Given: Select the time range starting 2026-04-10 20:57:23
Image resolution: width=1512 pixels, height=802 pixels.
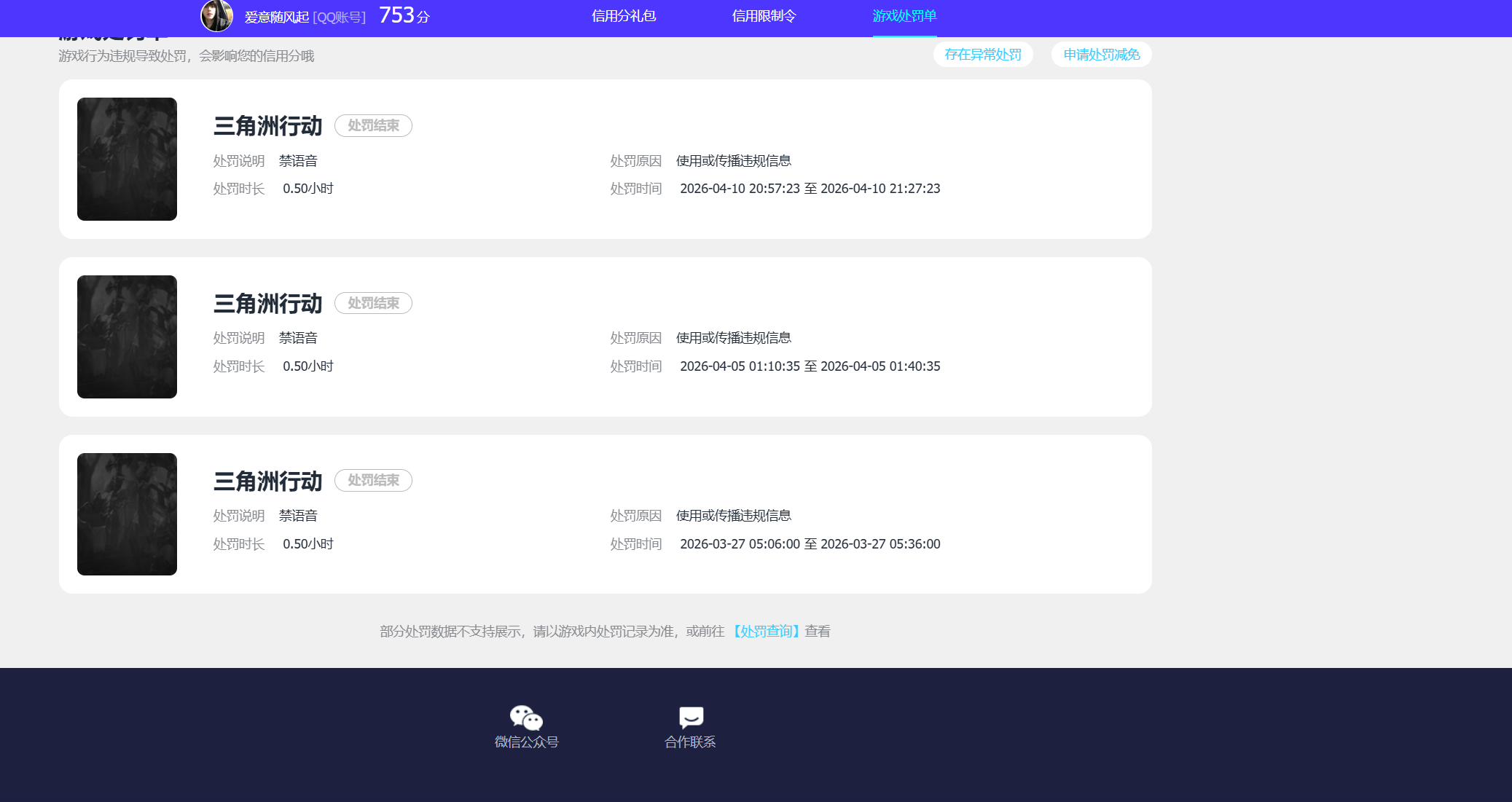Looking at the screenshot, I should tap(810, 189).
